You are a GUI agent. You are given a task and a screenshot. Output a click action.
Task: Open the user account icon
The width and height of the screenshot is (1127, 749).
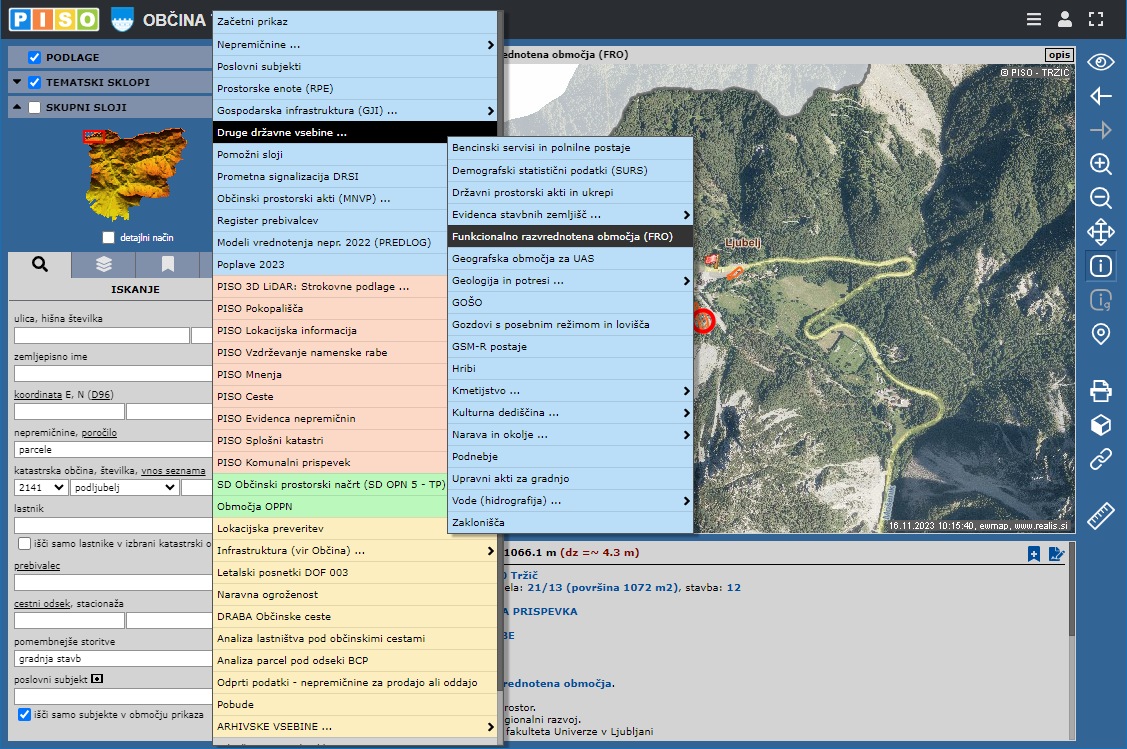(1065, 19)
